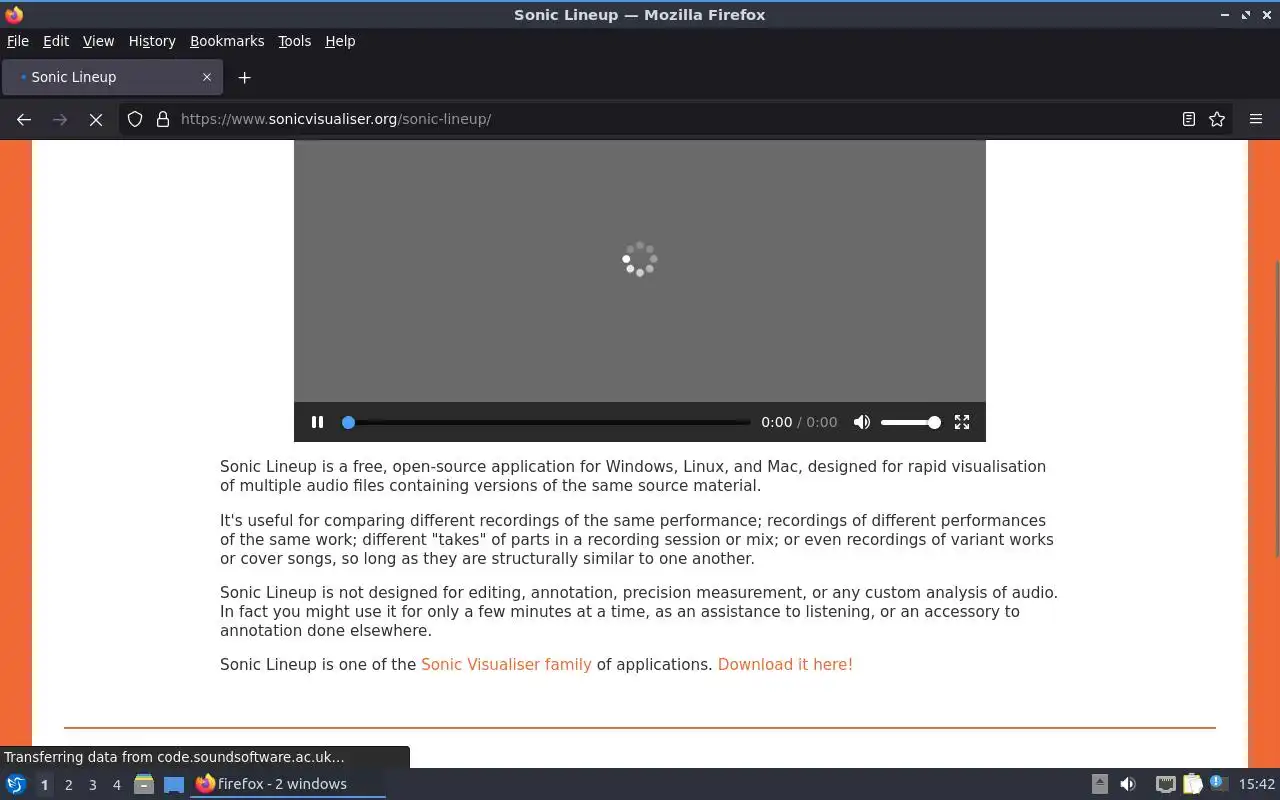This screenshot has height=800, width=1280.
Task: Stop loading the page
Action: (x=96, y=119)
